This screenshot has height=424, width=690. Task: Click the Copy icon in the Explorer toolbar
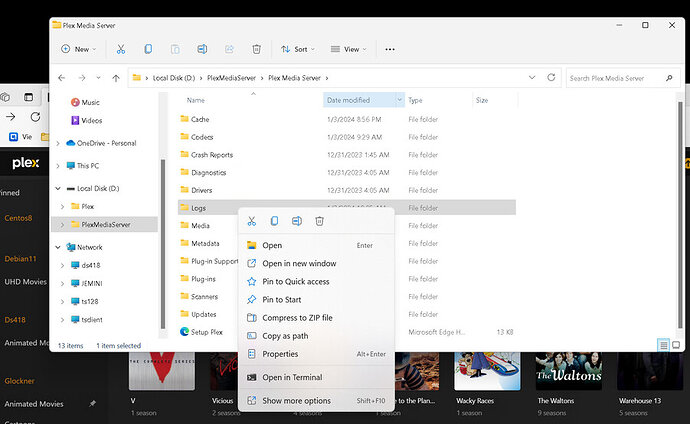tap(148, 49)
